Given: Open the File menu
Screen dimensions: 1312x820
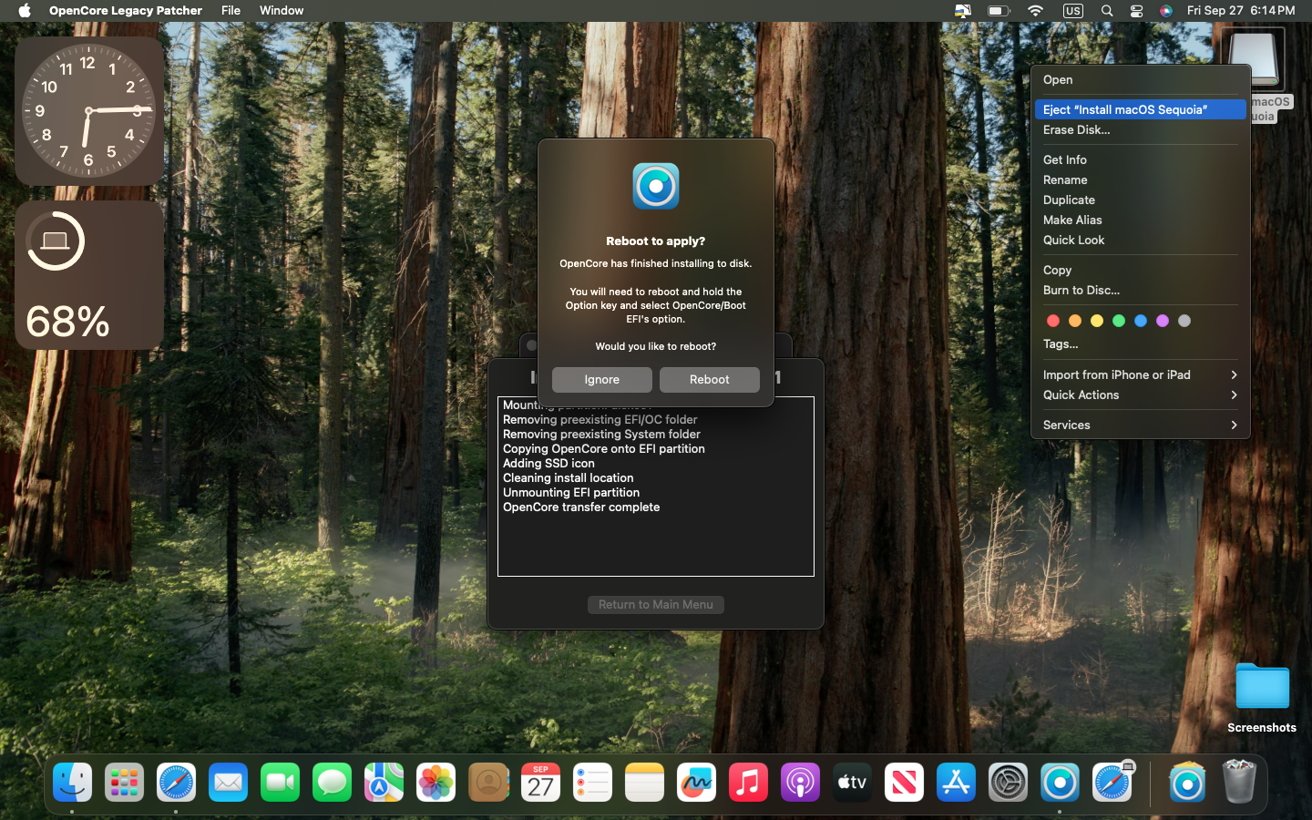Looking at the screenshot, I should click(231, 10).
